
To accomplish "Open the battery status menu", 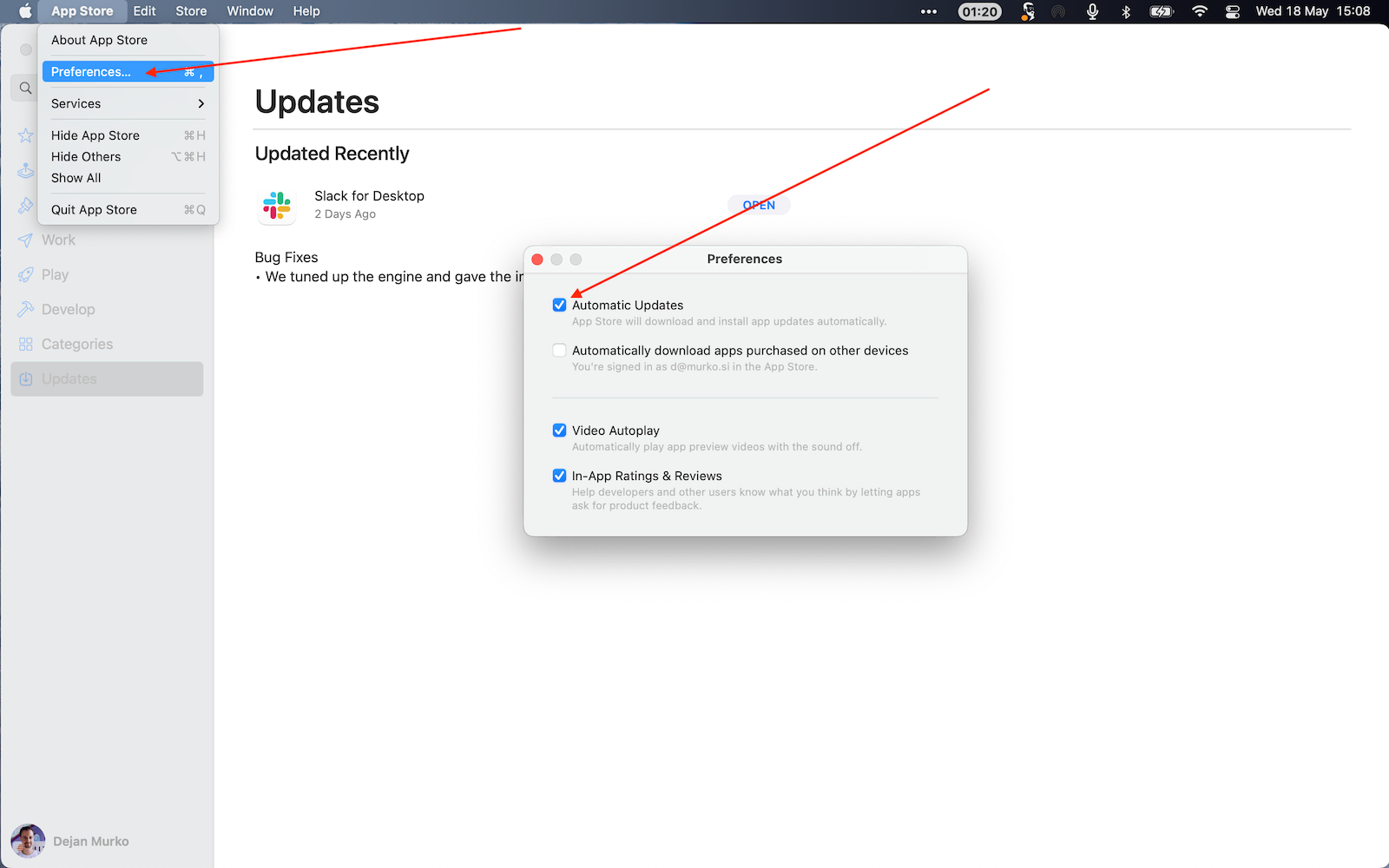I will point(1162,11).
